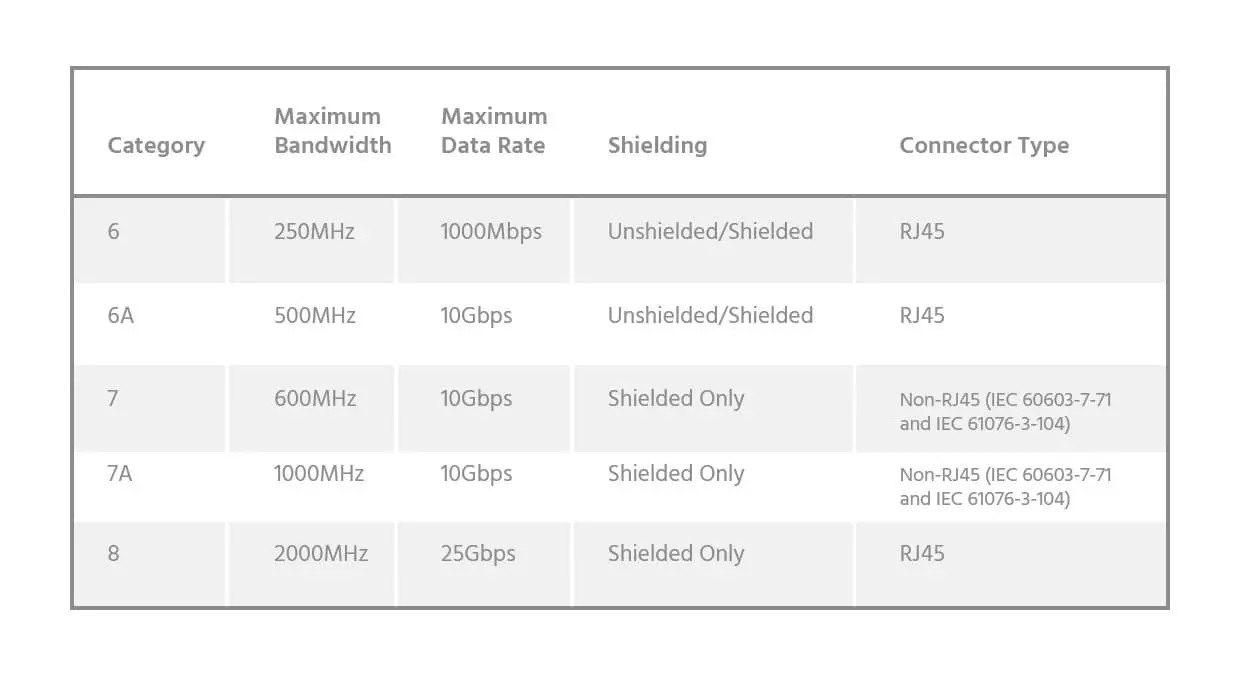Click the 7A category cell
Screen dimensions: 1238x677
tap(120, 474)
